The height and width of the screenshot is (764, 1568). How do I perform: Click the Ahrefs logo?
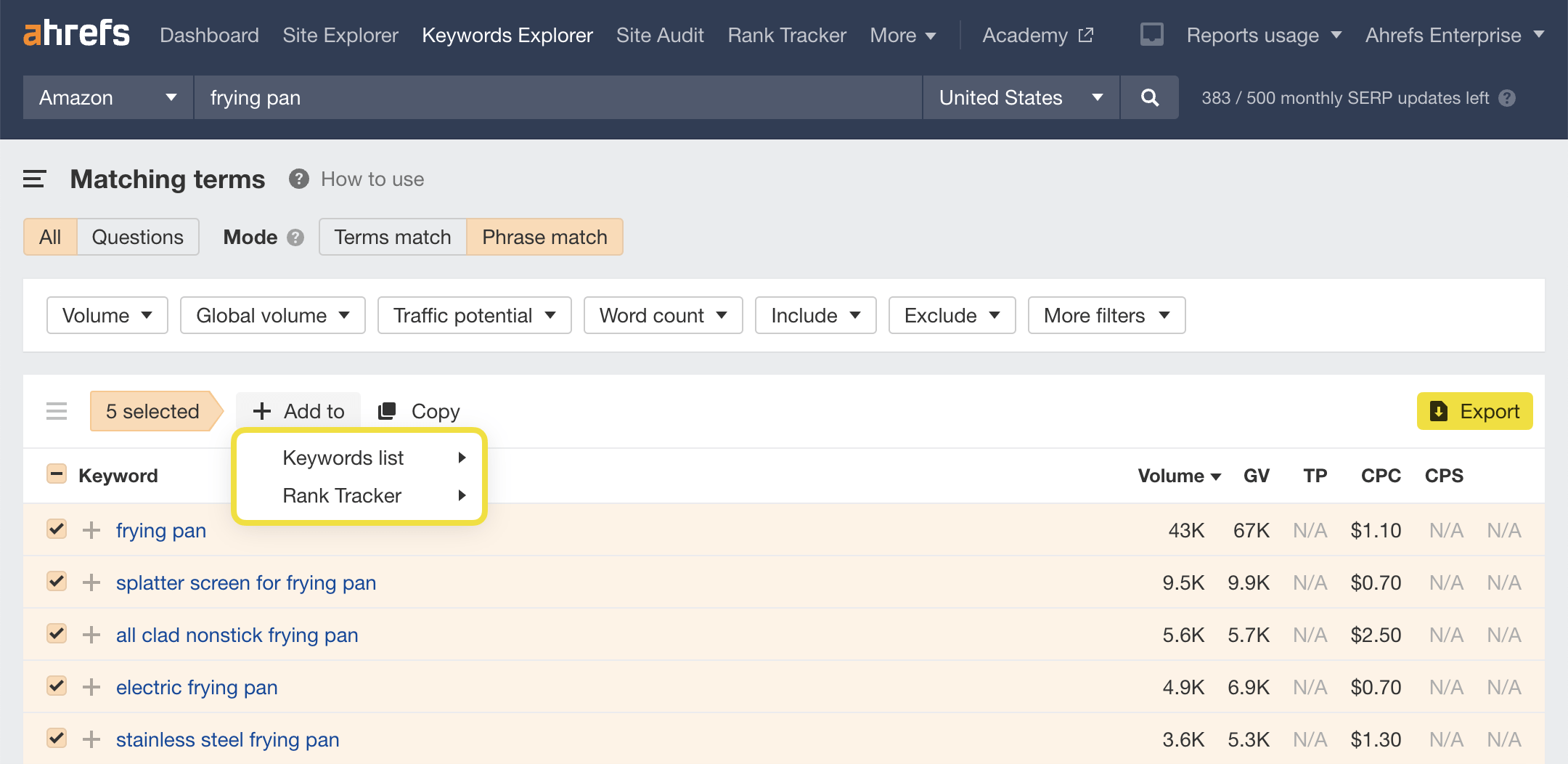76,34
